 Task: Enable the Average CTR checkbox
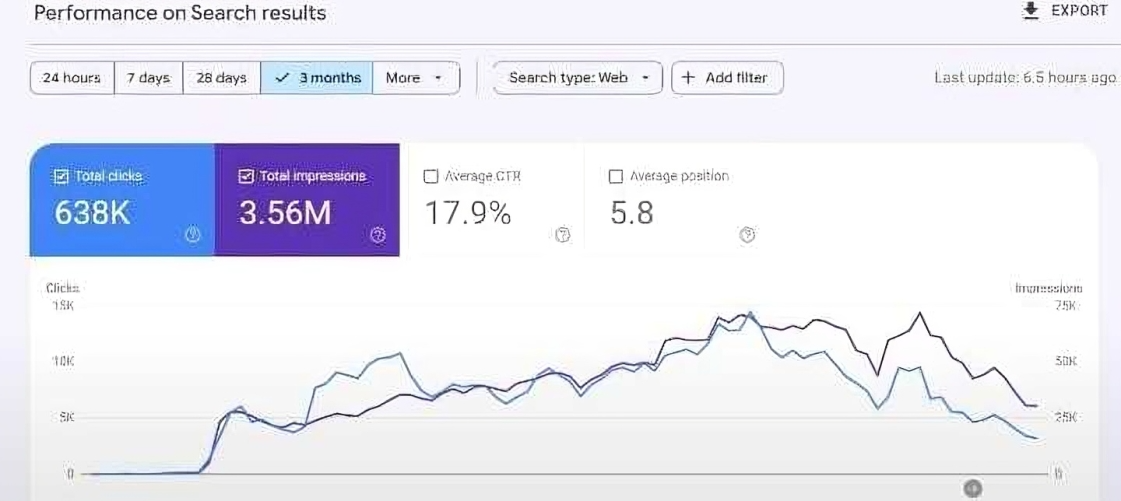click(x=431, y=177)
